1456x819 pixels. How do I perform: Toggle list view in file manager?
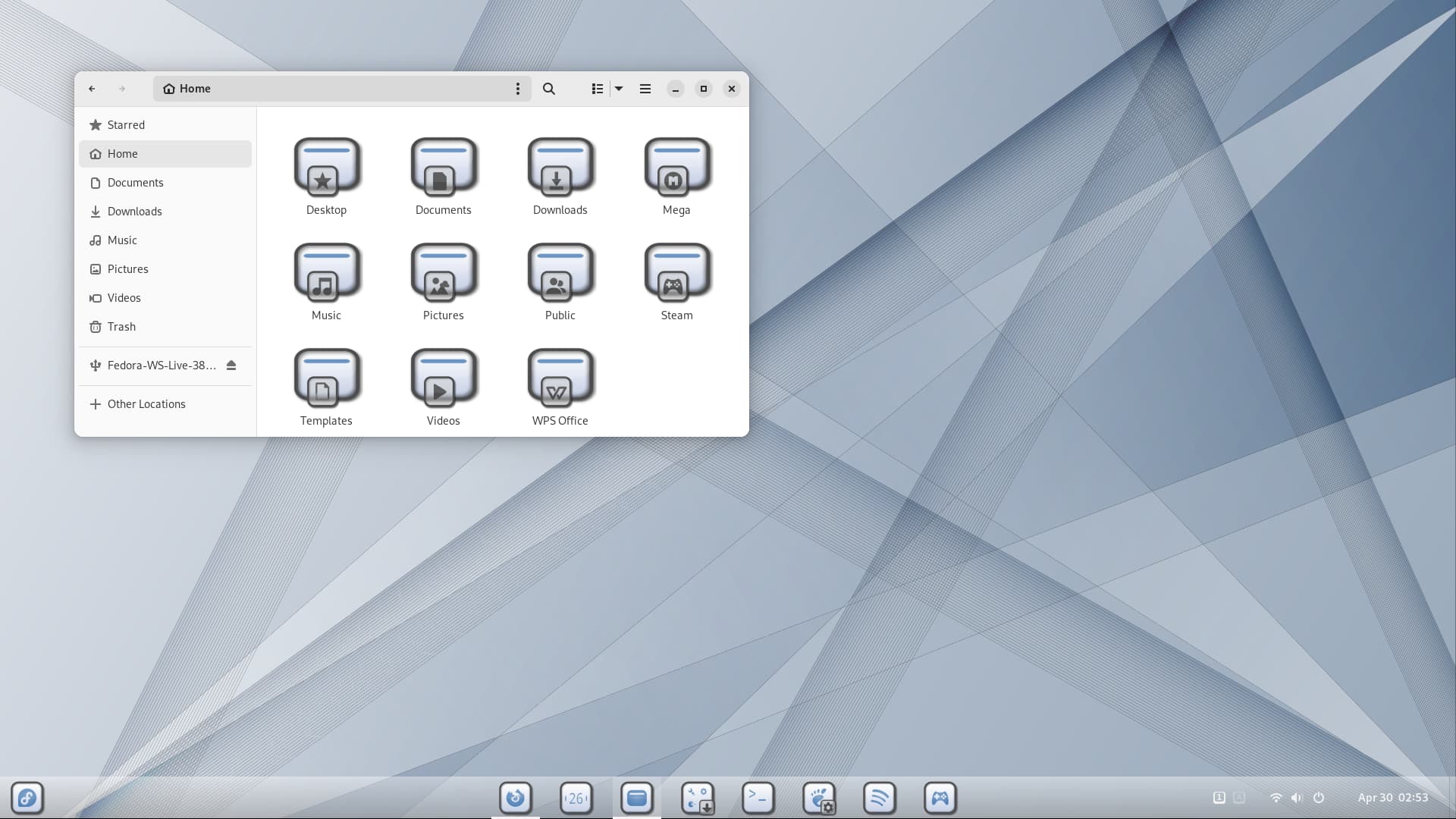tap(598, 89)
